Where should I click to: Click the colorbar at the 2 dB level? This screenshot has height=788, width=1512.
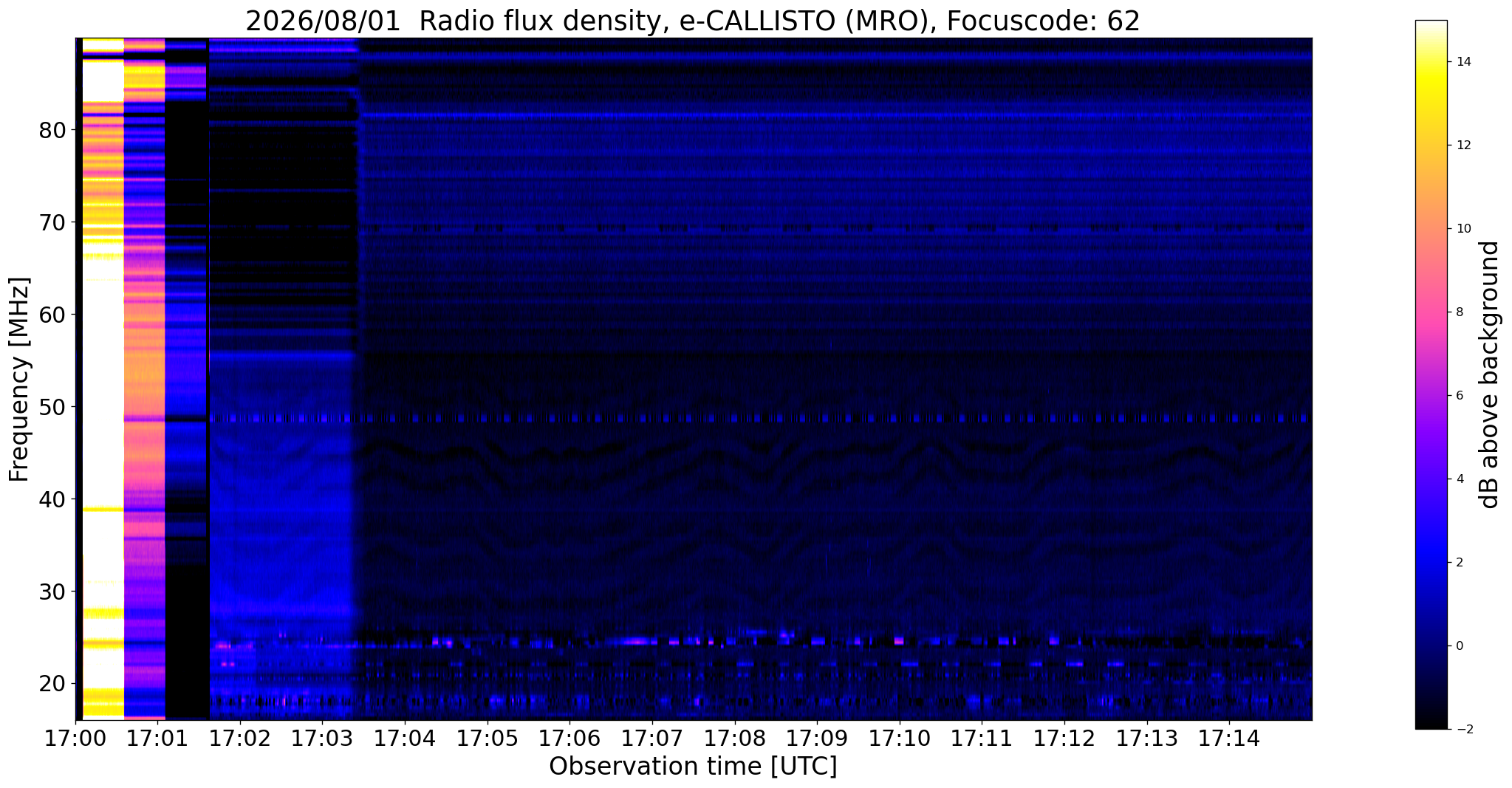pyautogui.click(x=1431, y=562)
